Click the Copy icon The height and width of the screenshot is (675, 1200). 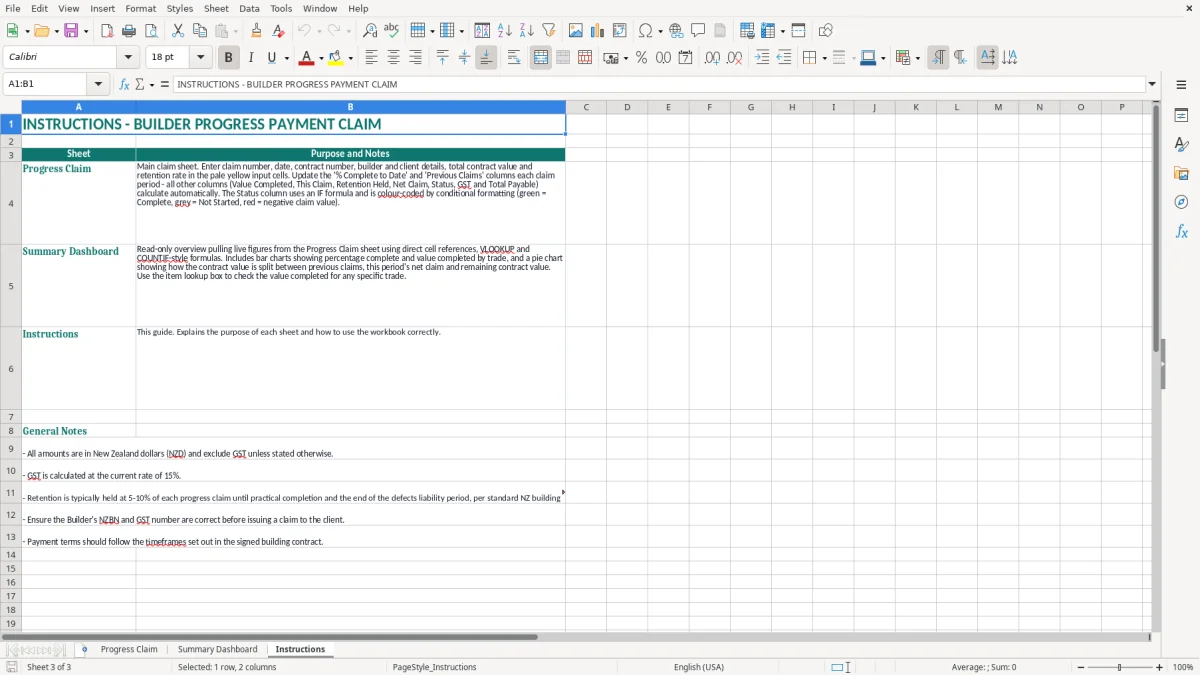[200, 30]
